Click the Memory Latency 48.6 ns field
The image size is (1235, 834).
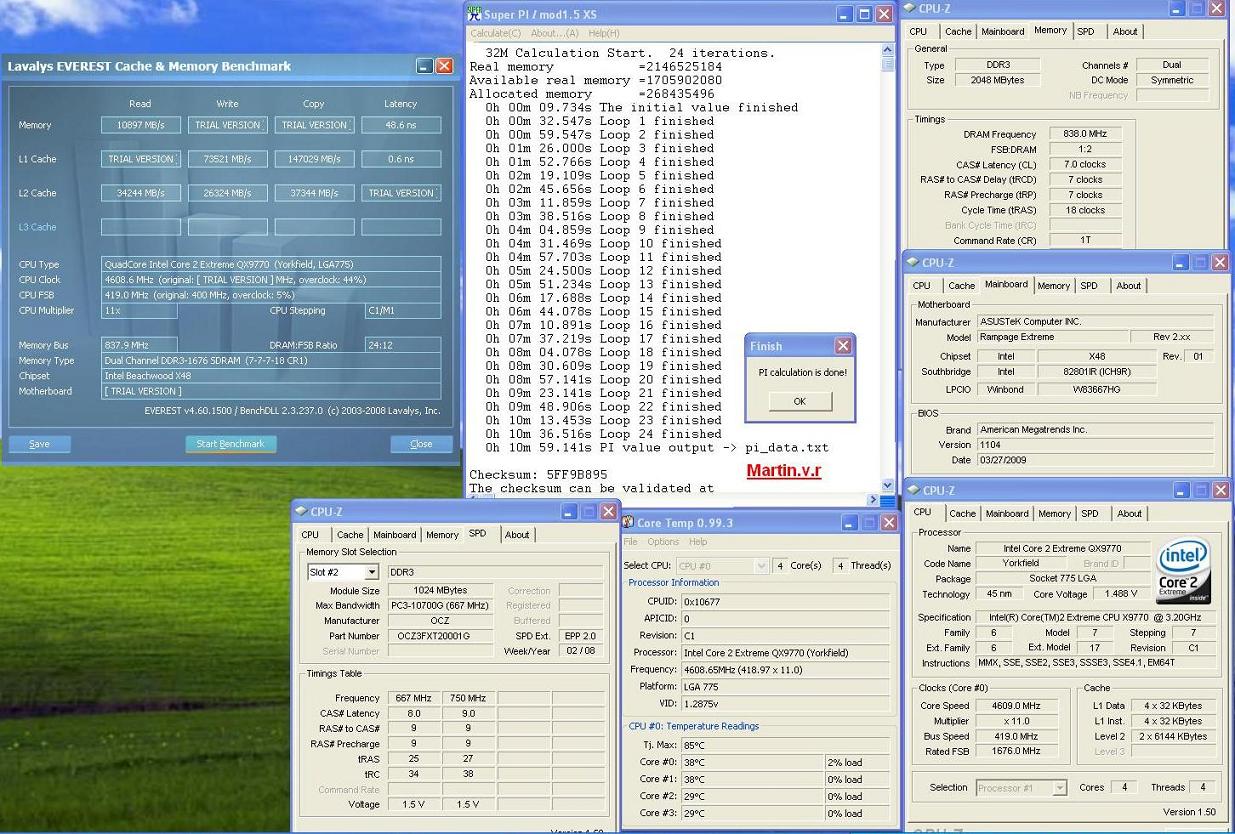[x=401, y=125]
